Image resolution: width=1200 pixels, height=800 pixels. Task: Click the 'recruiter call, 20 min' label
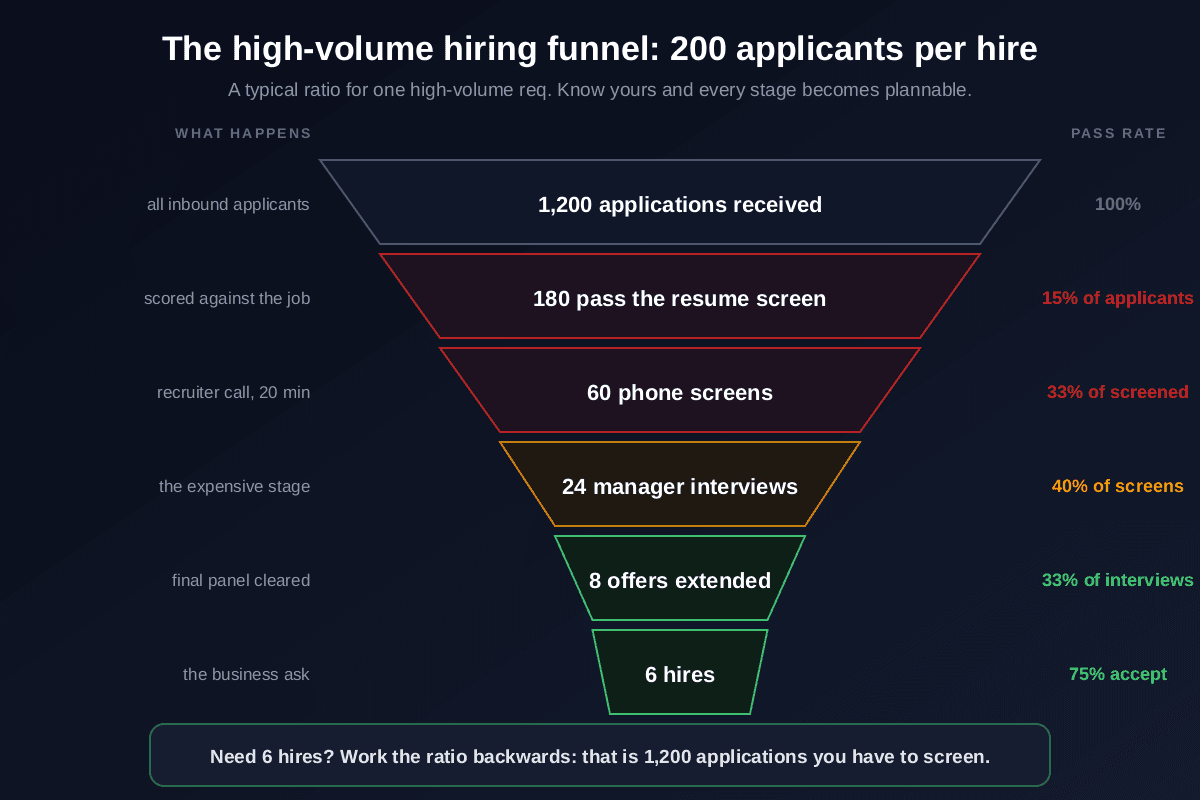point(233,392)
